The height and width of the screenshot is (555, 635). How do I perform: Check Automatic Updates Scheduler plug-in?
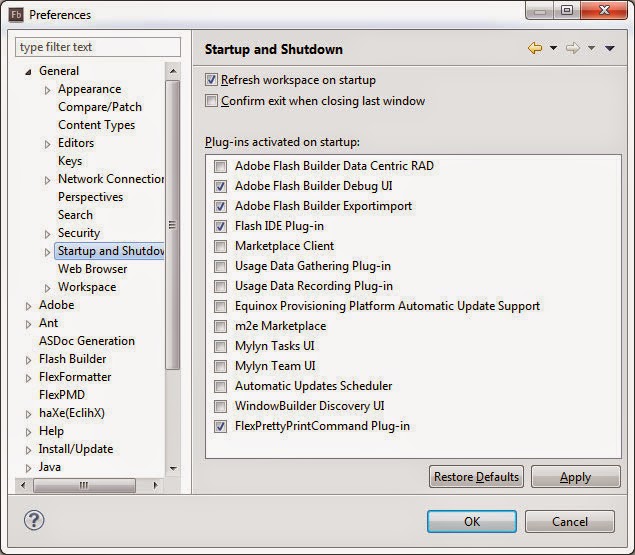220,386
